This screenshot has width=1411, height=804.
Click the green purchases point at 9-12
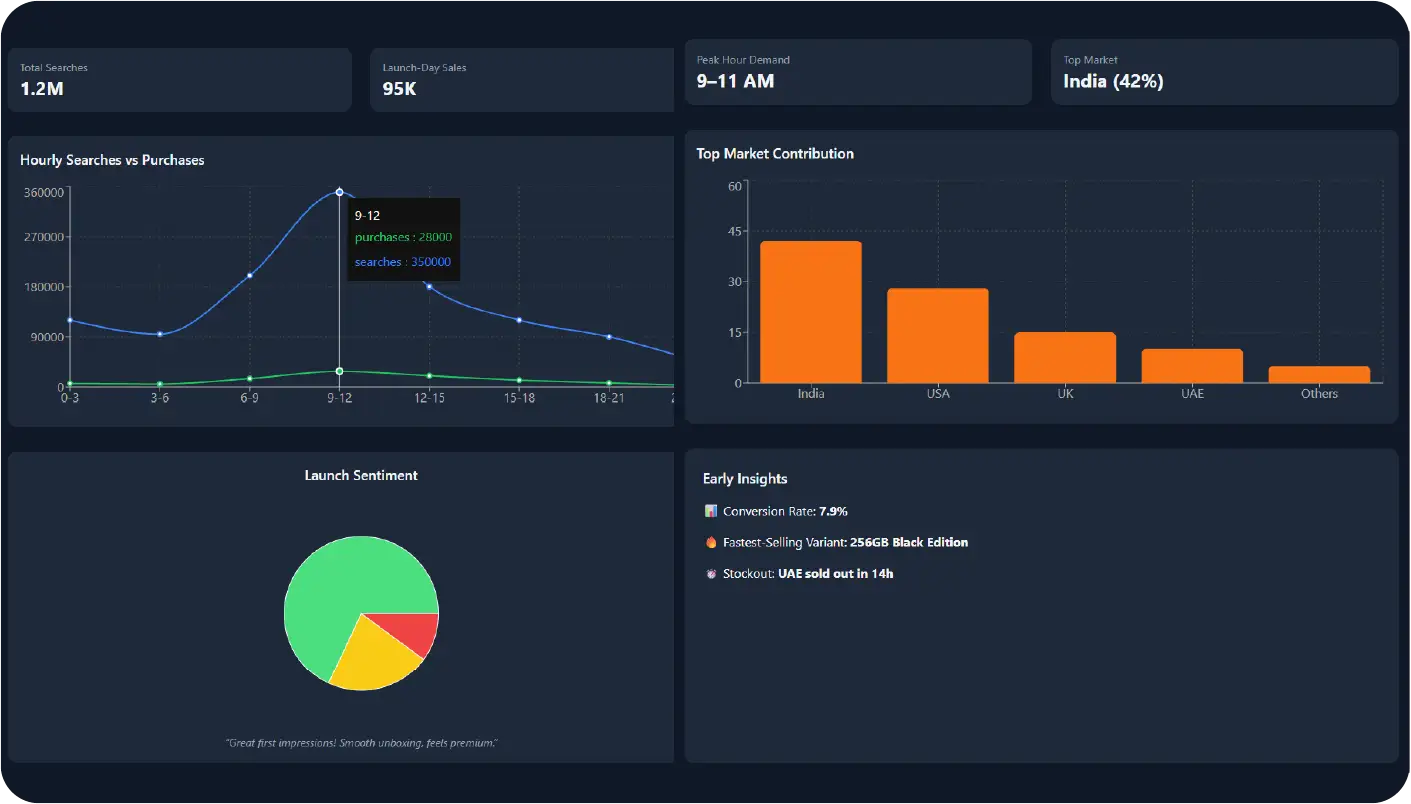[339, 371]
